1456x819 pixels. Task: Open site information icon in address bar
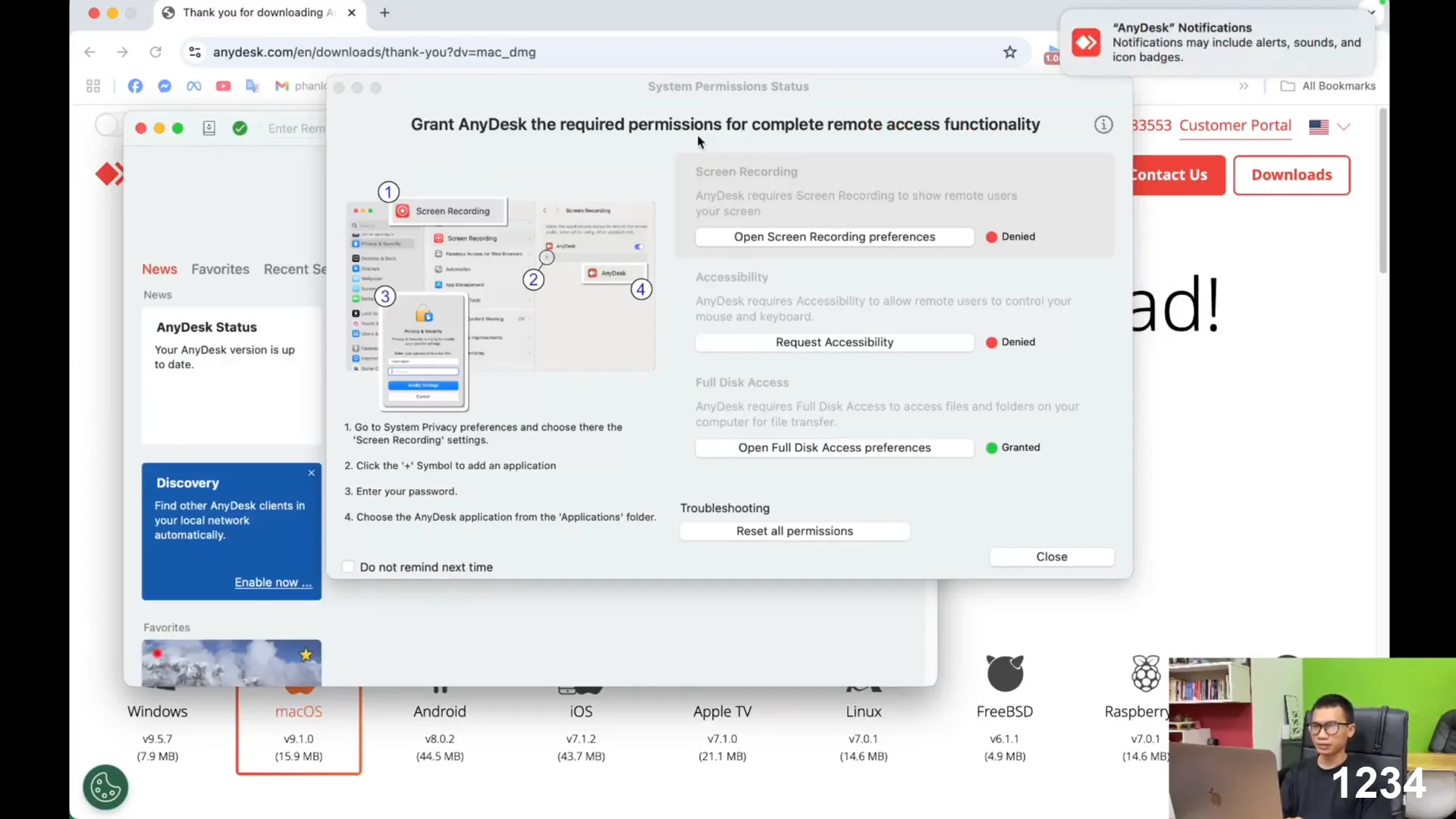(195, 52)
